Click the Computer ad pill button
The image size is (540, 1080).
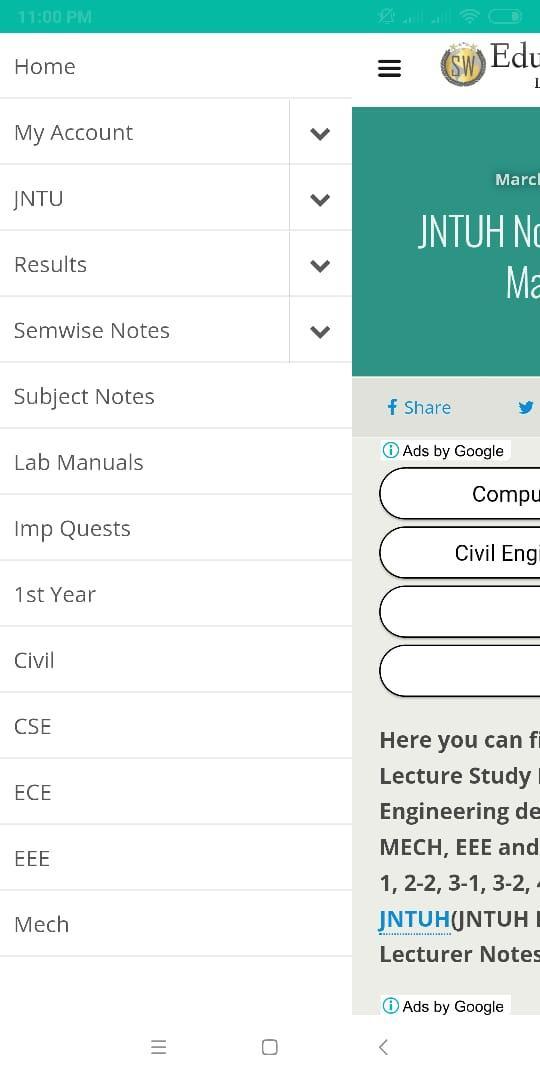[x=460, y=493]
